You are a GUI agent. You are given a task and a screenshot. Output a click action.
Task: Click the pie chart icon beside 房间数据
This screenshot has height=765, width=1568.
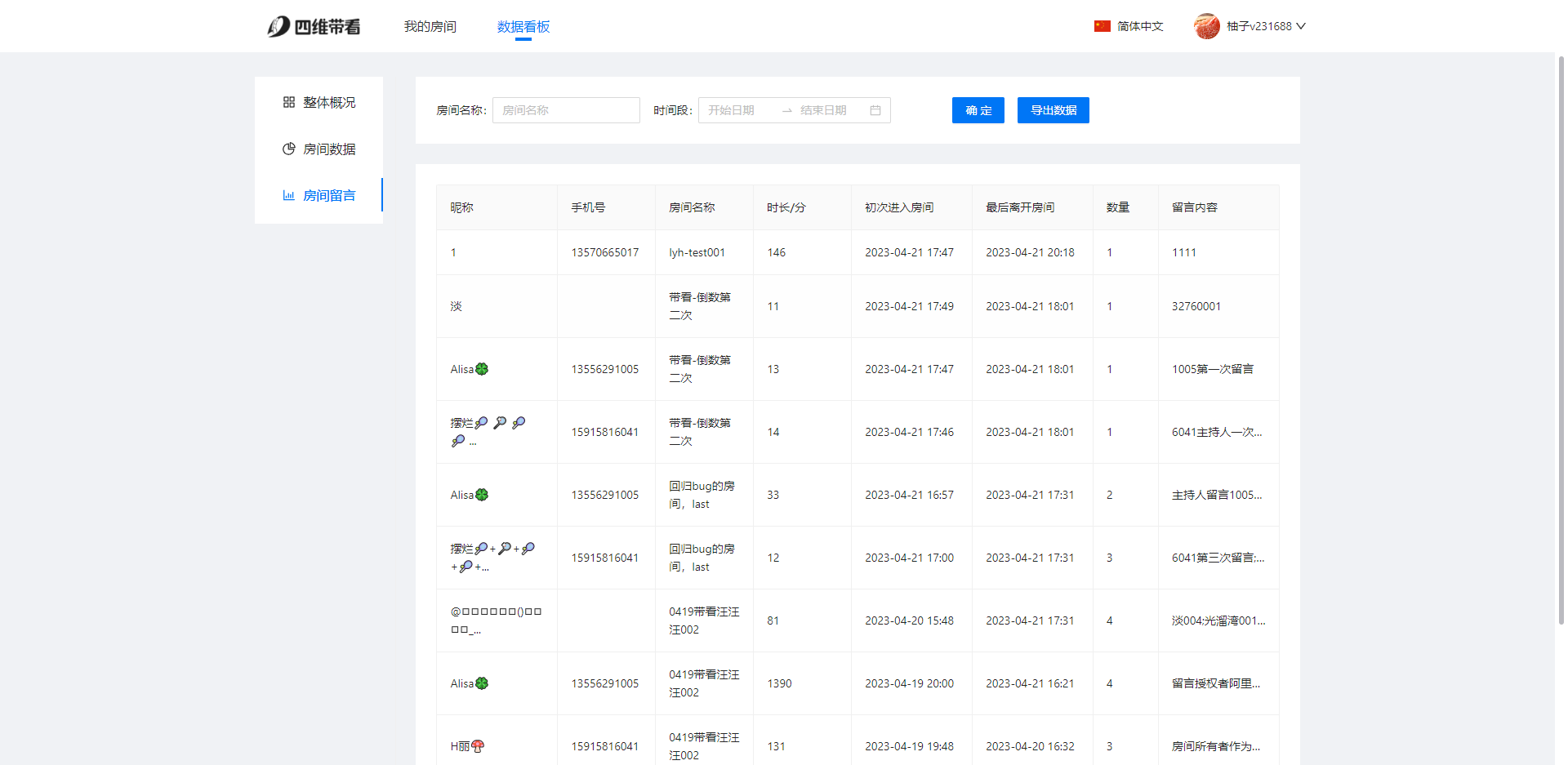288,149
